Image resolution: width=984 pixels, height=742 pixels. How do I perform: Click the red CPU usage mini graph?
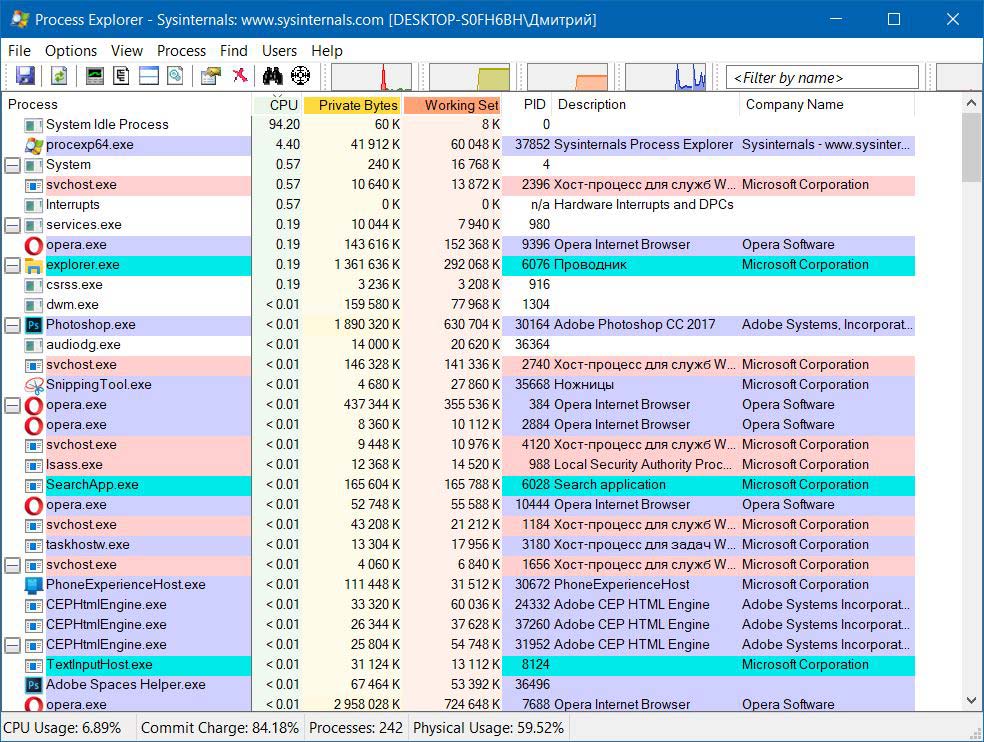click(x=372, y=77)
